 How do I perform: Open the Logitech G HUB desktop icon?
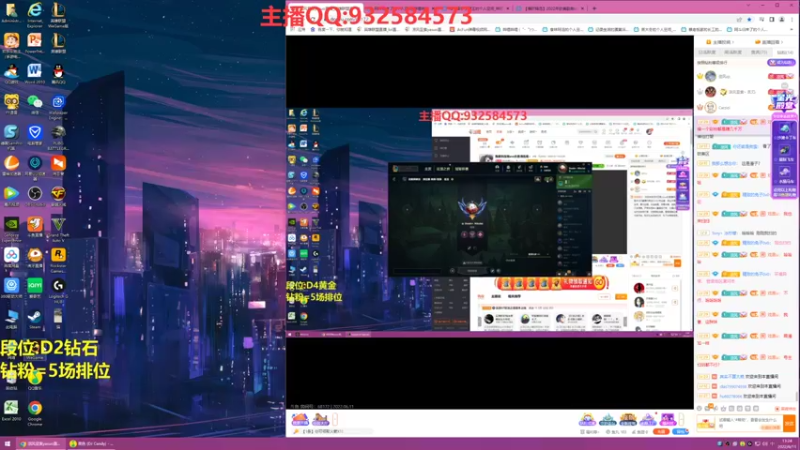(58, 291)
